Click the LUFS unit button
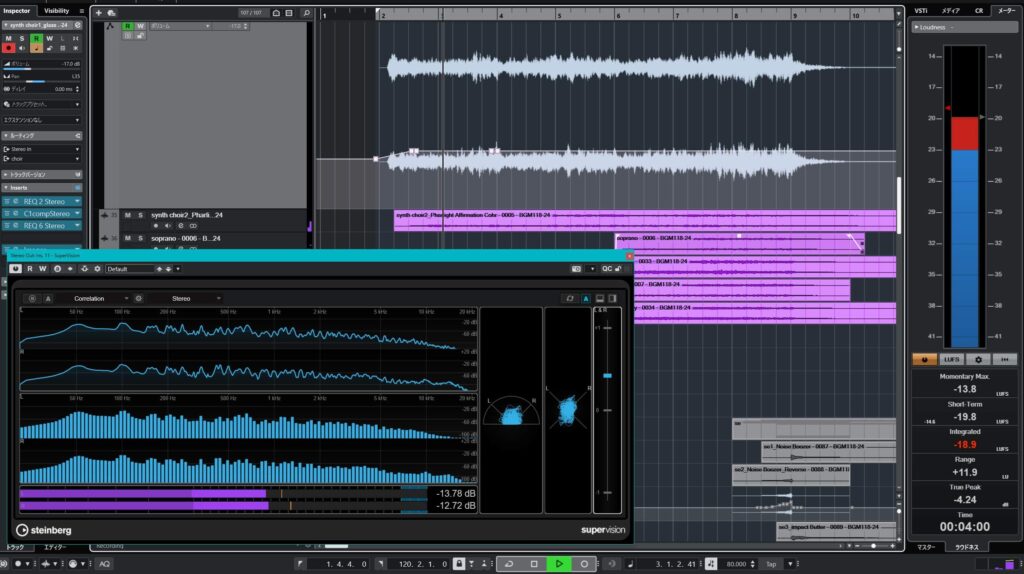Viewport: 1024px width, 574px height. pos(951,359)
